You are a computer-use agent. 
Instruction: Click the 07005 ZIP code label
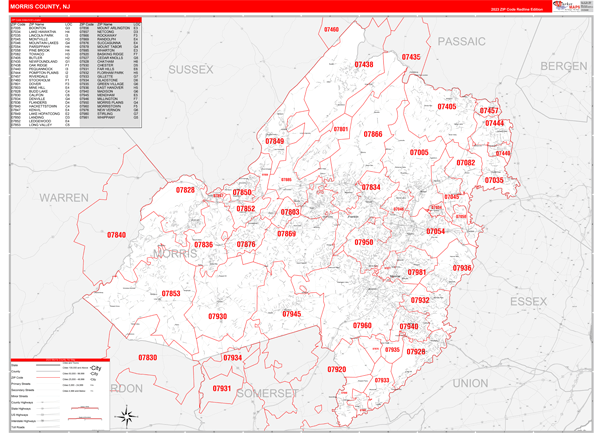point(419,152)
